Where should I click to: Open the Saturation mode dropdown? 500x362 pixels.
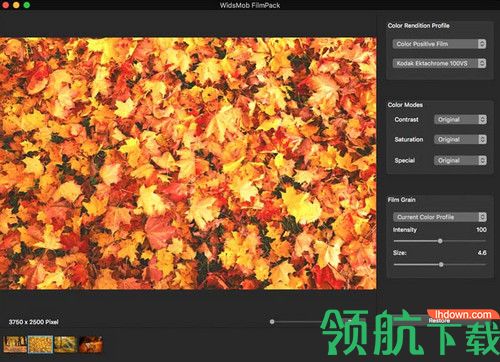coord(460,140)
